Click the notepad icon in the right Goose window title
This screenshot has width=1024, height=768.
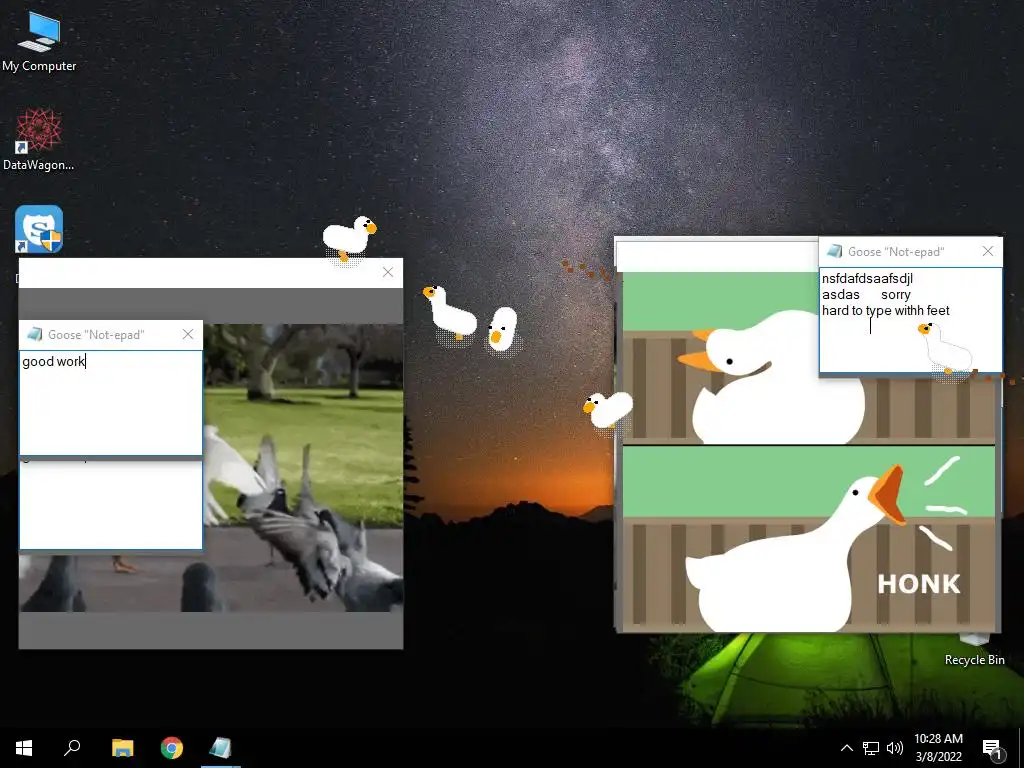click(x=834, y=251)
